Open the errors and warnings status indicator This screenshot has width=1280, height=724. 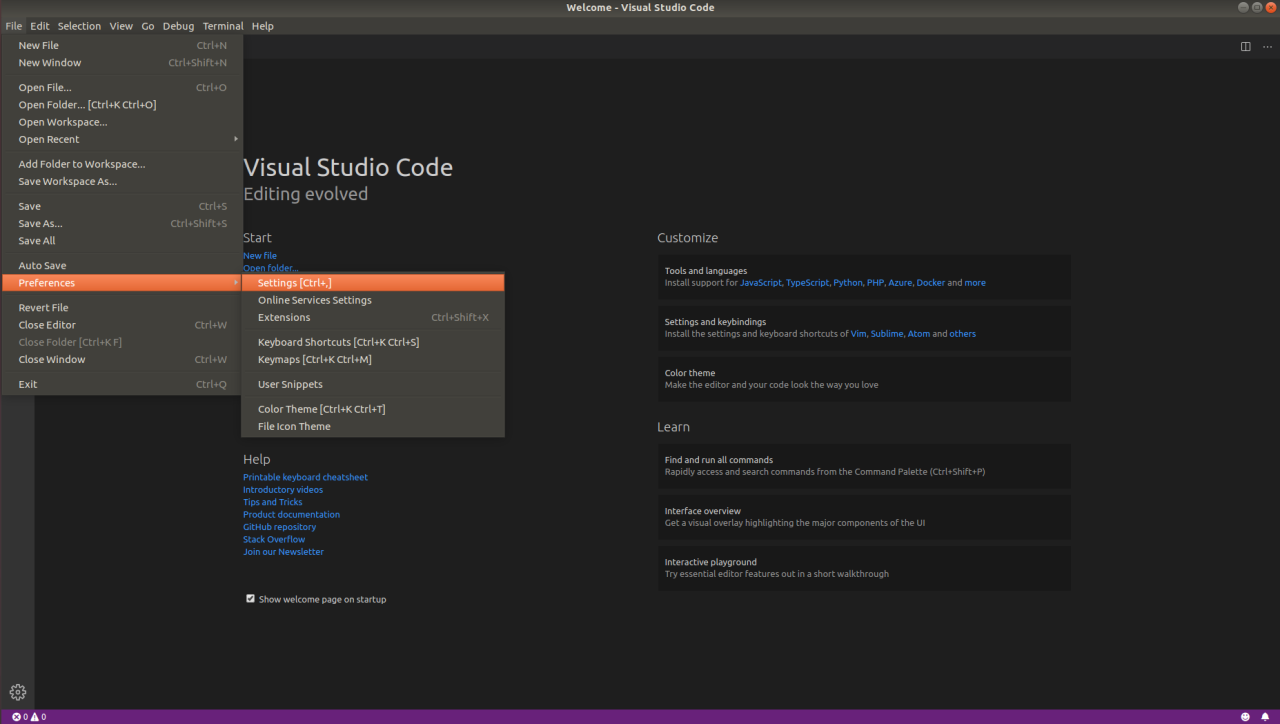[29, 717]
